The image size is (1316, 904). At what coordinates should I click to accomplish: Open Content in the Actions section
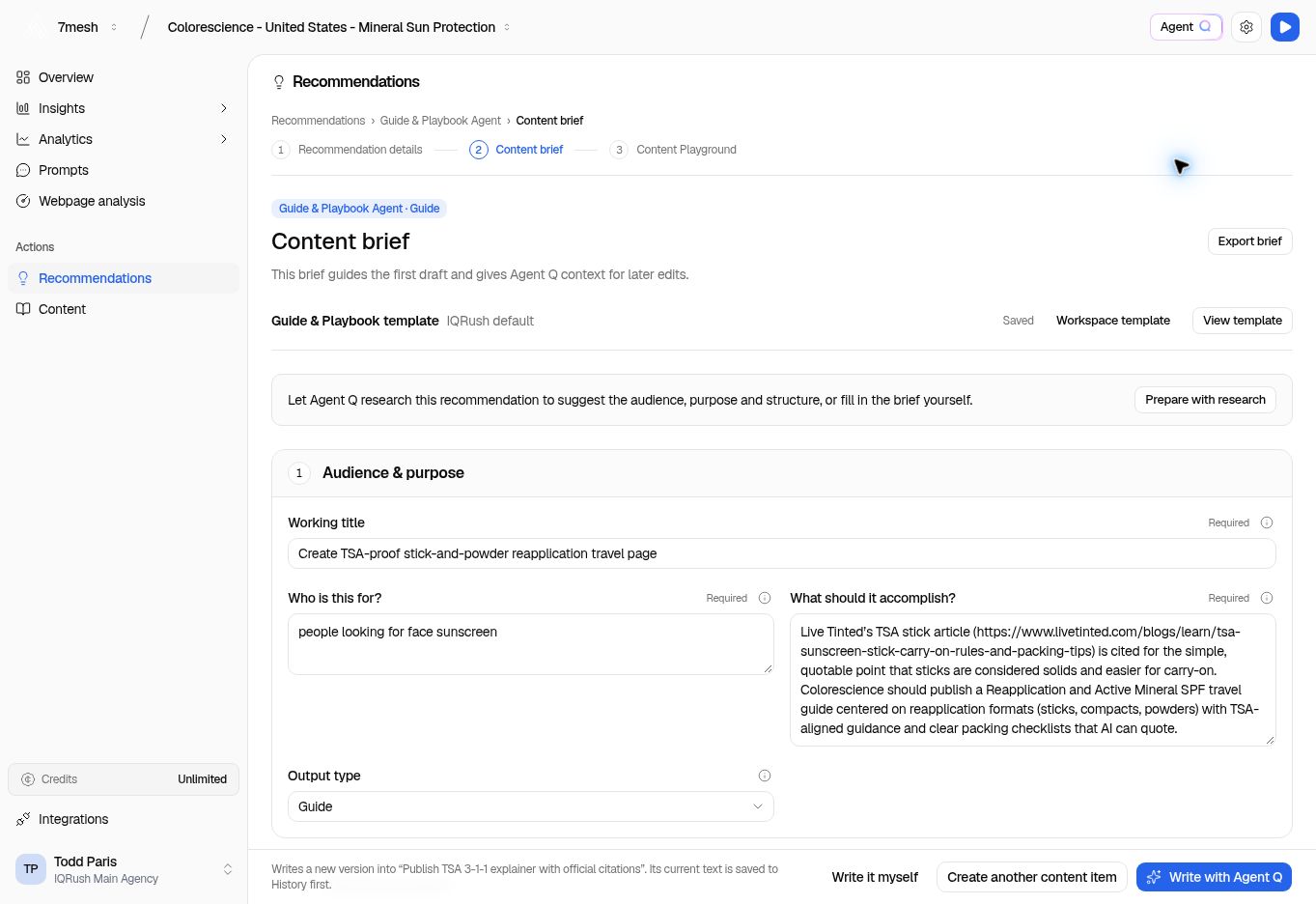coord(124,309)
